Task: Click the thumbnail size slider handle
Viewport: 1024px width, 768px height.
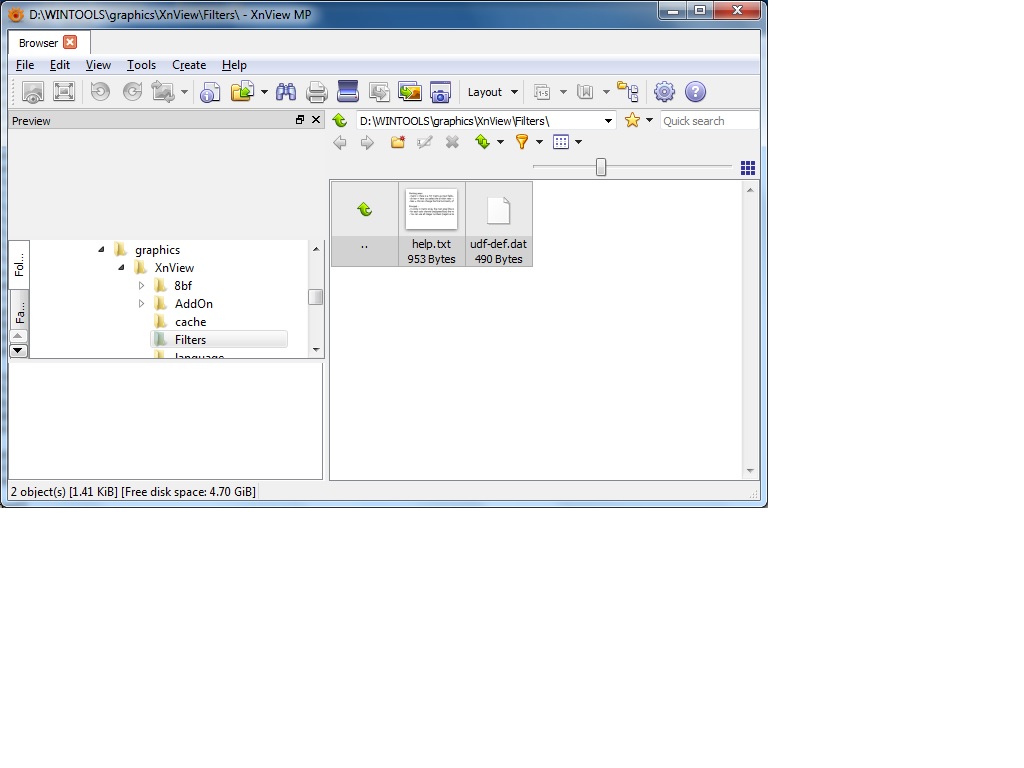Action: click(601, 167)
